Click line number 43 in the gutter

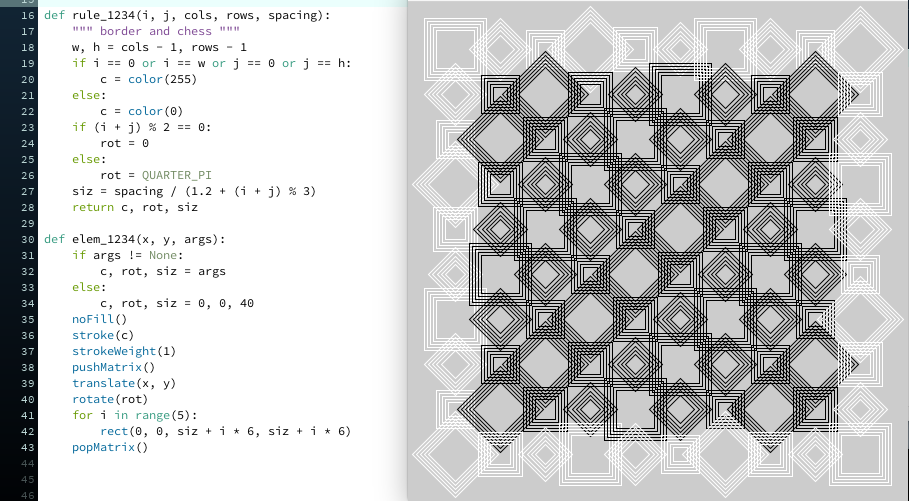(x=26, y=447)
